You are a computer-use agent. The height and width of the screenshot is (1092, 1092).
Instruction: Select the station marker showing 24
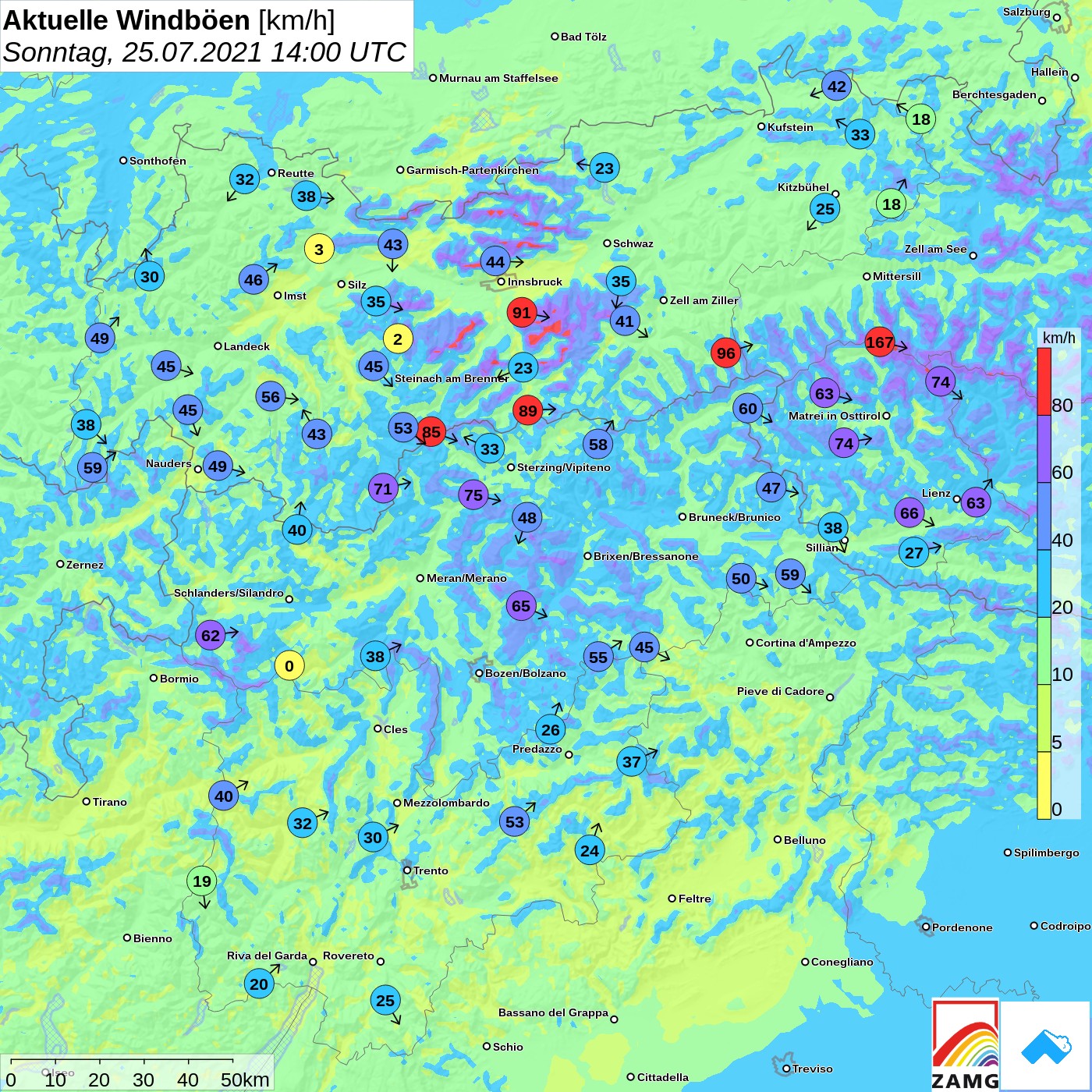[590, 850]
